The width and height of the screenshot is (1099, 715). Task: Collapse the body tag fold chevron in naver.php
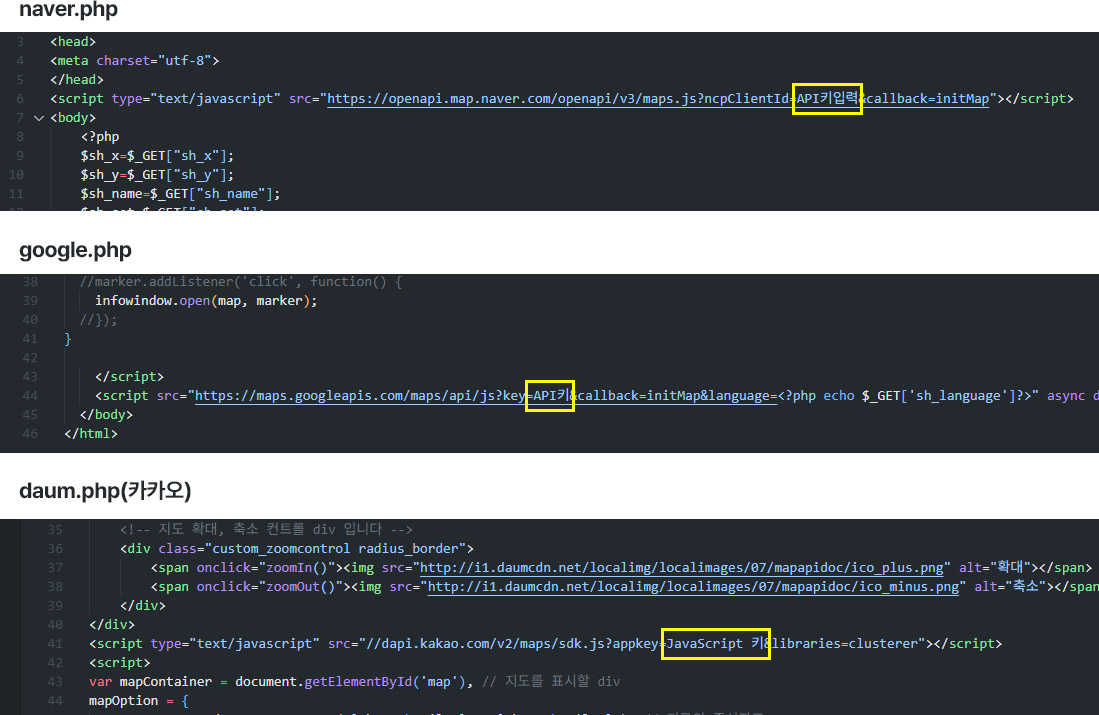click(x=39, y=118)
